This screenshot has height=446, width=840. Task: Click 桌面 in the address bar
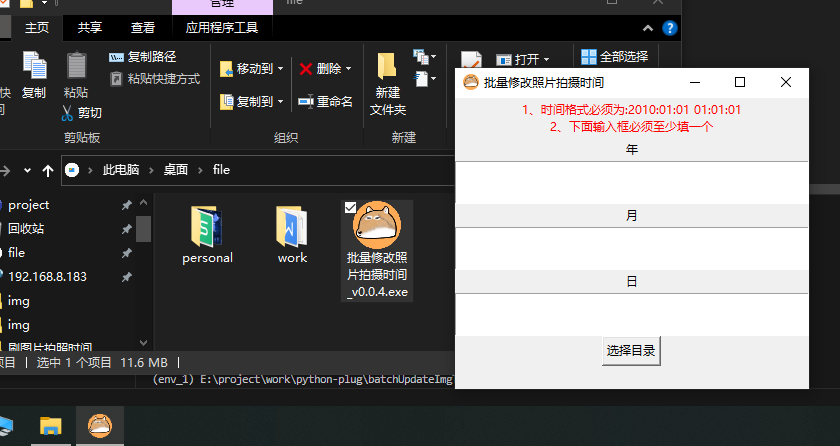(x=176, y=170)
